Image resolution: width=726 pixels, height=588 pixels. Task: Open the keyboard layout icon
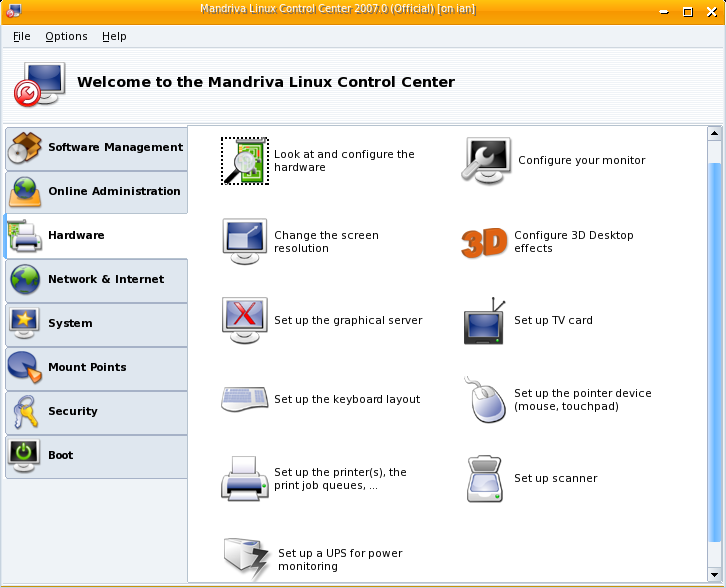[x=244, y=399]
